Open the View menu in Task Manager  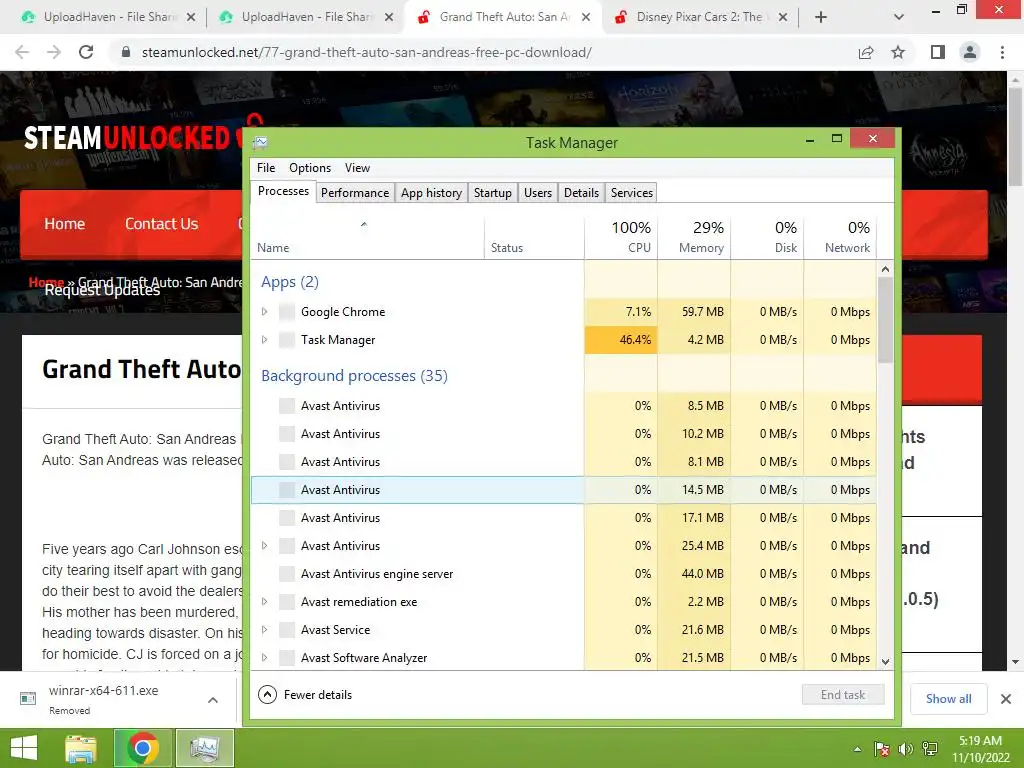pyautogui.click(x=357, y=168)
